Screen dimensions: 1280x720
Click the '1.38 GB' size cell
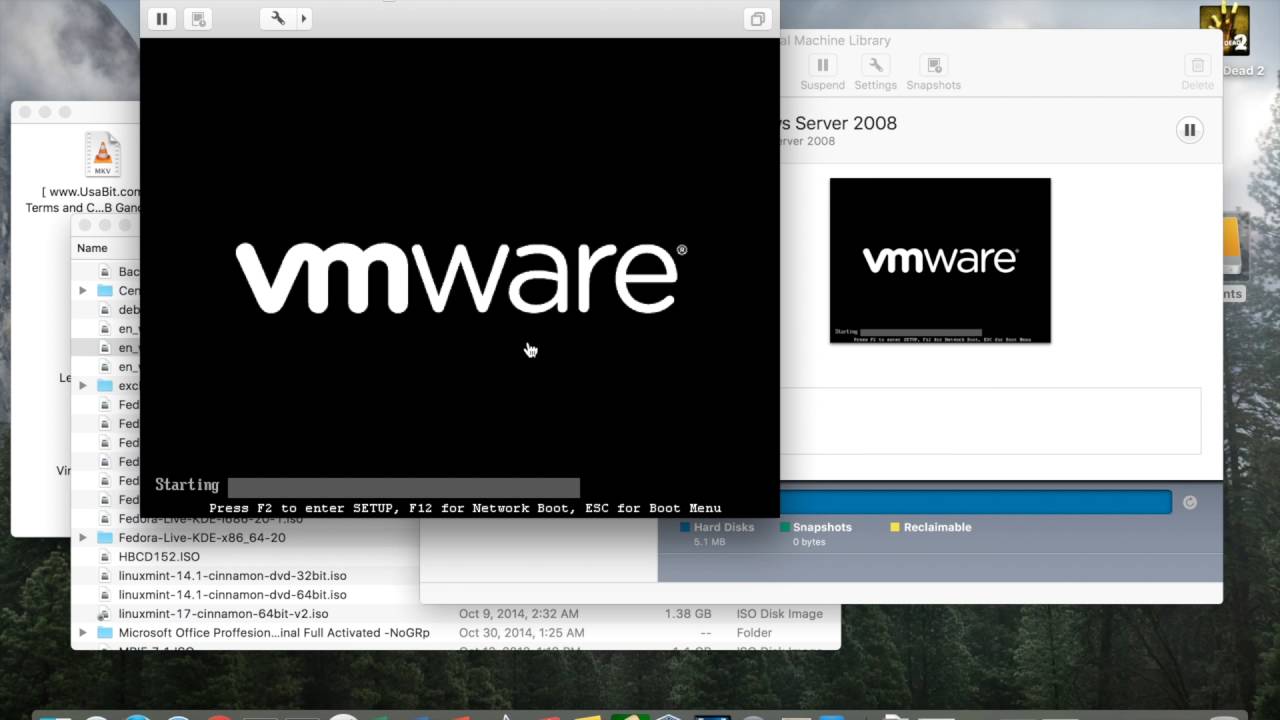tap(688, 614)
